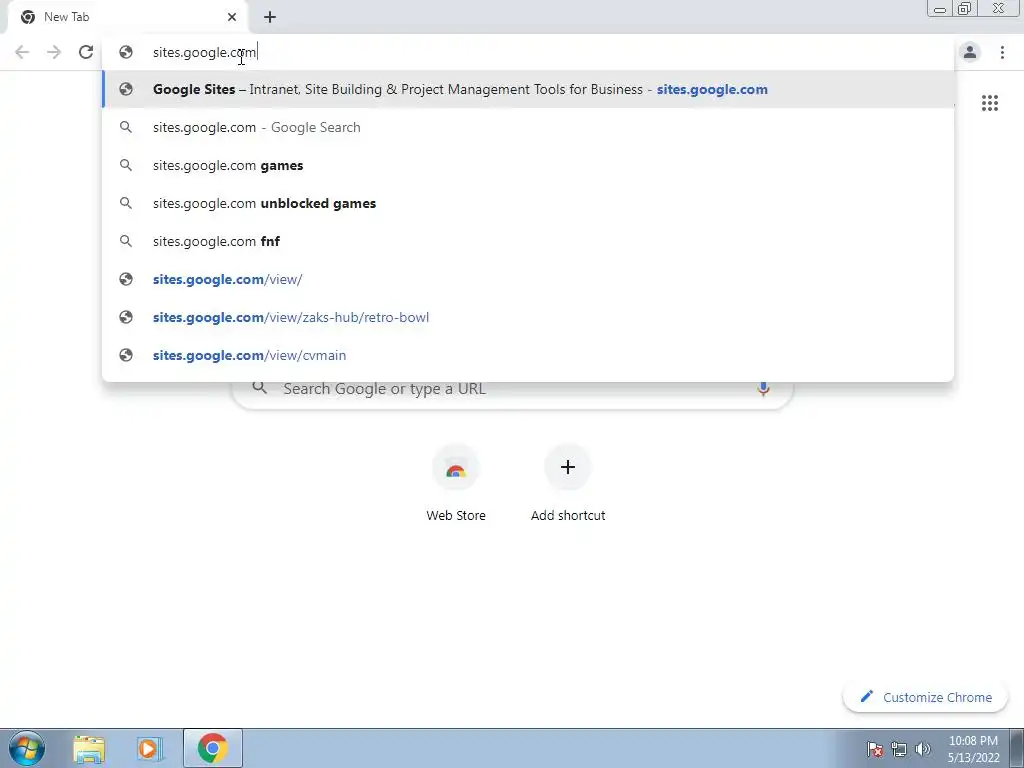Open the Action Center flag tray icon
Viewport: 1024px width, 768px height.
tap(875, 749)
